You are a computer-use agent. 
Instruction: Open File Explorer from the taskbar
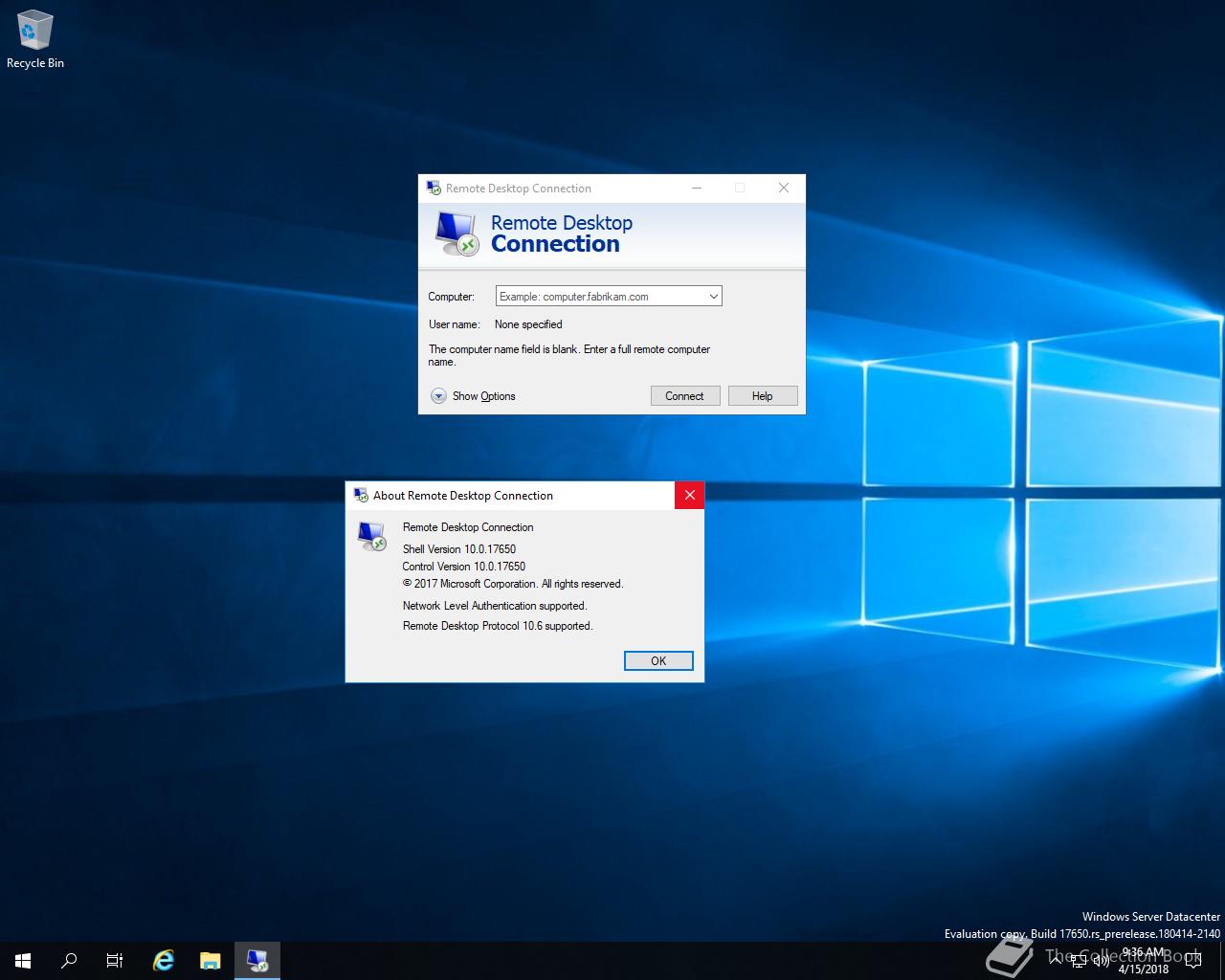pyautogui.click(x=210, y=961)
